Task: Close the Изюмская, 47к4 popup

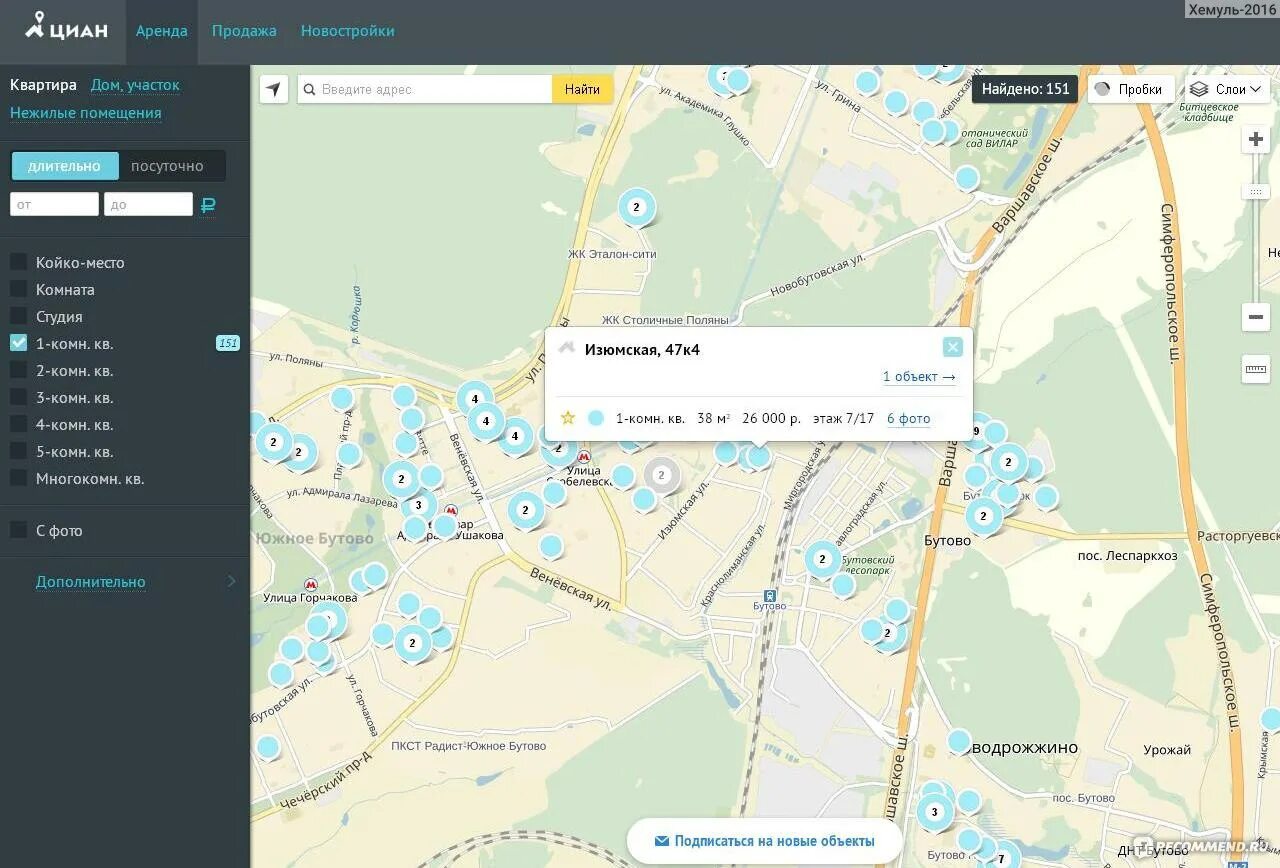Action: [953, 347]
